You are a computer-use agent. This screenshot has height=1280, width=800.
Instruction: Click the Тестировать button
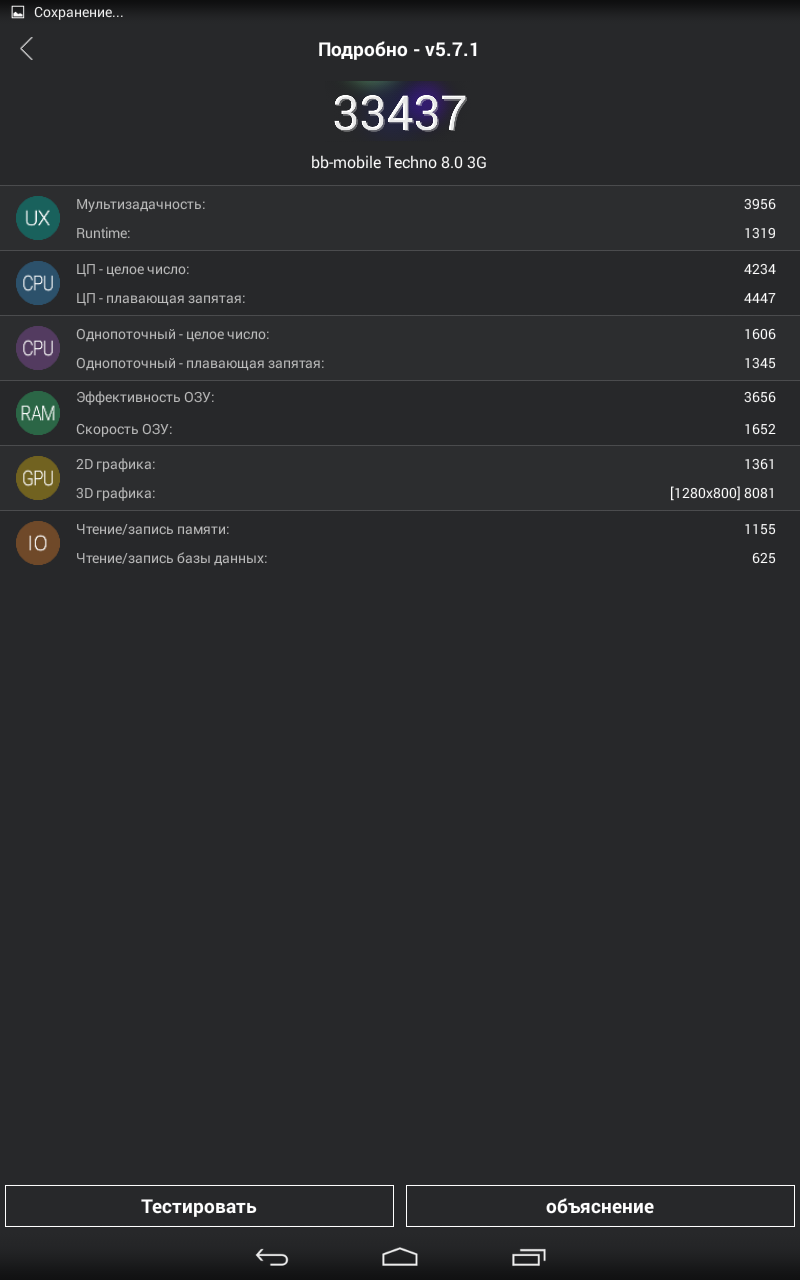coord(199,1206)
